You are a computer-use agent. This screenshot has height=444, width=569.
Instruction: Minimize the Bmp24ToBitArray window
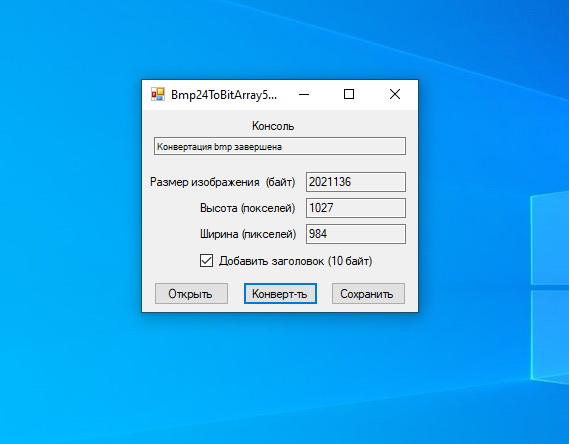(304, 94)
